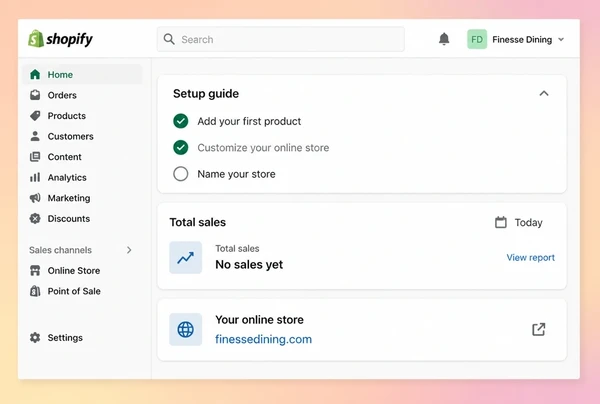
Task: Click the Point of Sale bag icon
Action: pyautogui.click(x=35, y=291)
